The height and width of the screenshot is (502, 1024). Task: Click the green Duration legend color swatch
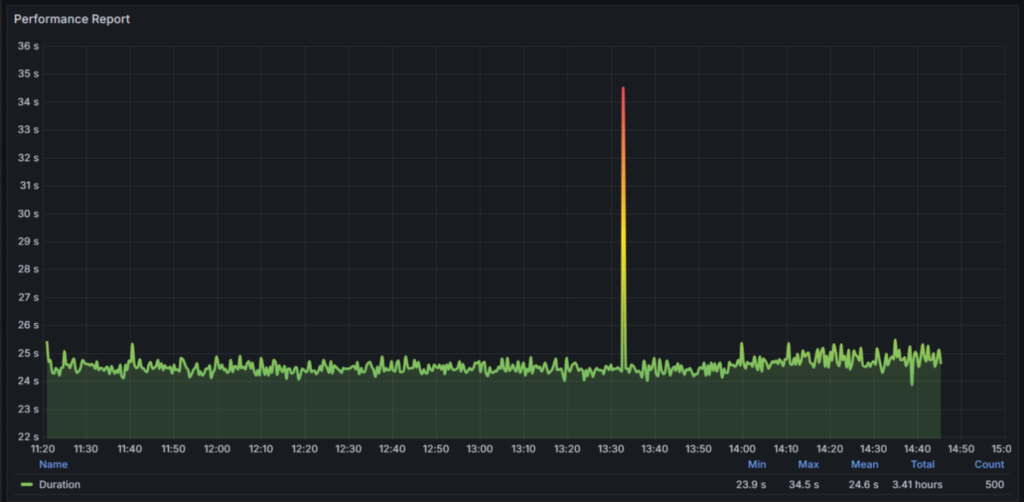(26, 485)
